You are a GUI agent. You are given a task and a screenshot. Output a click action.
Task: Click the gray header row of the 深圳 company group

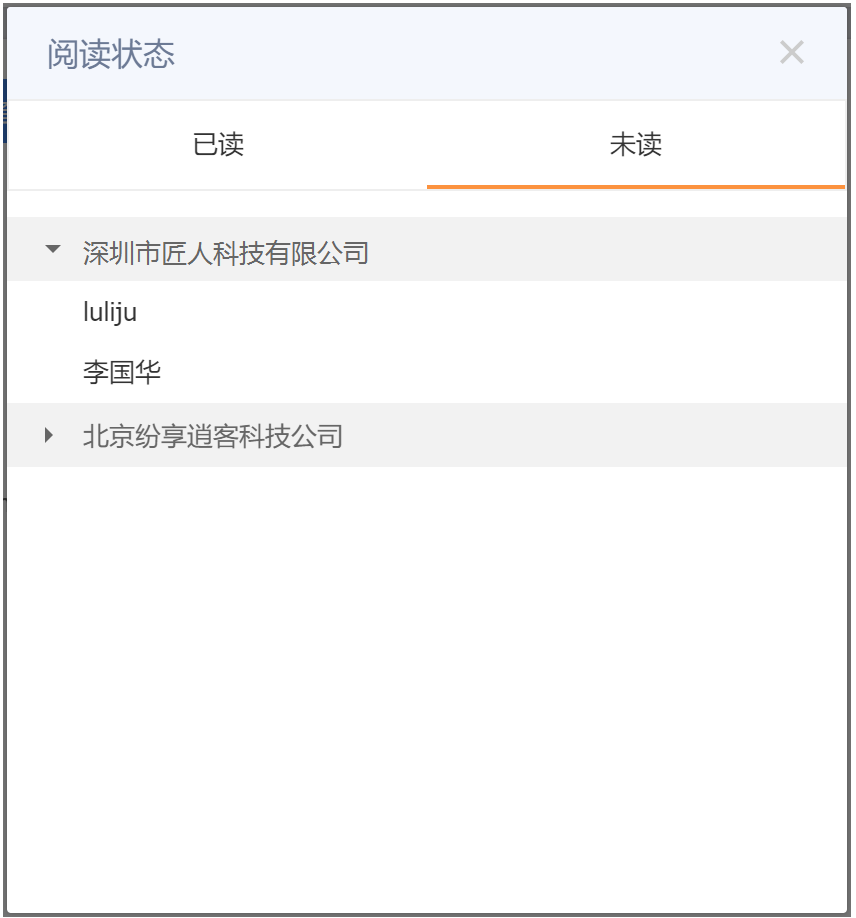coord(426,249)
